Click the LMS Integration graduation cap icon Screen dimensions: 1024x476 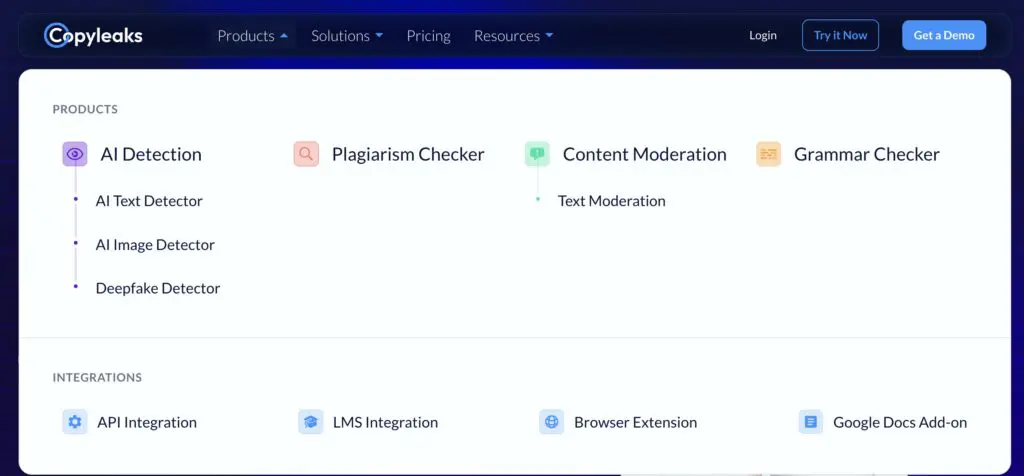click(311, 422)
